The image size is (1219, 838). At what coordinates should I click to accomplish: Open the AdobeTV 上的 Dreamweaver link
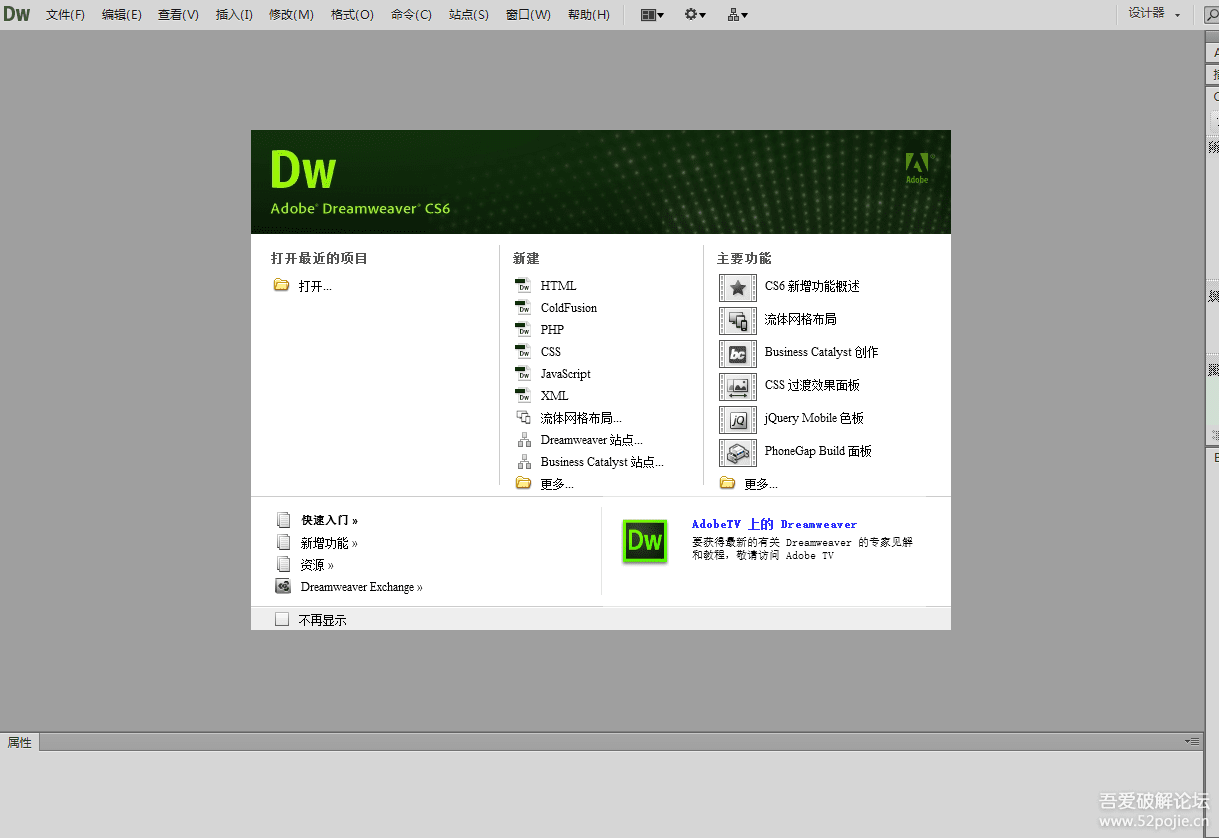tap(774, 524)
